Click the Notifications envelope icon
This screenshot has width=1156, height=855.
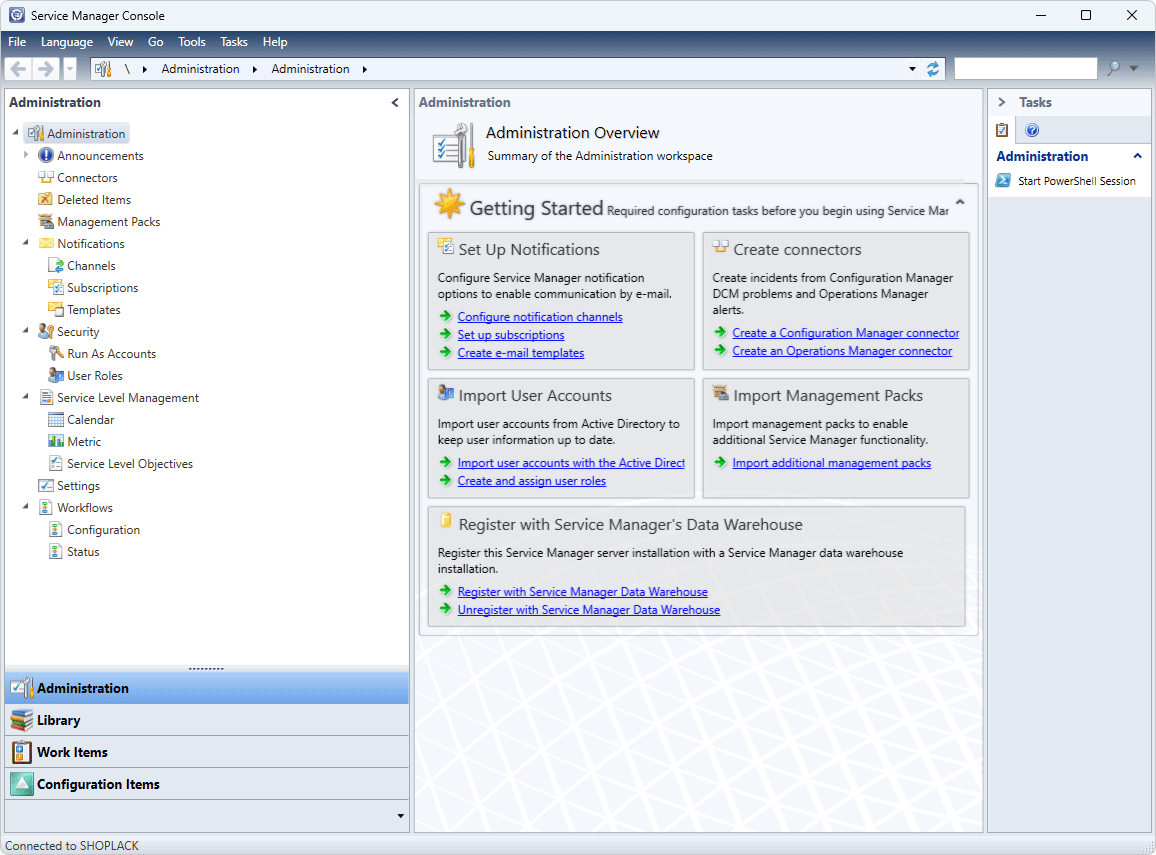[x=46, y=243]
